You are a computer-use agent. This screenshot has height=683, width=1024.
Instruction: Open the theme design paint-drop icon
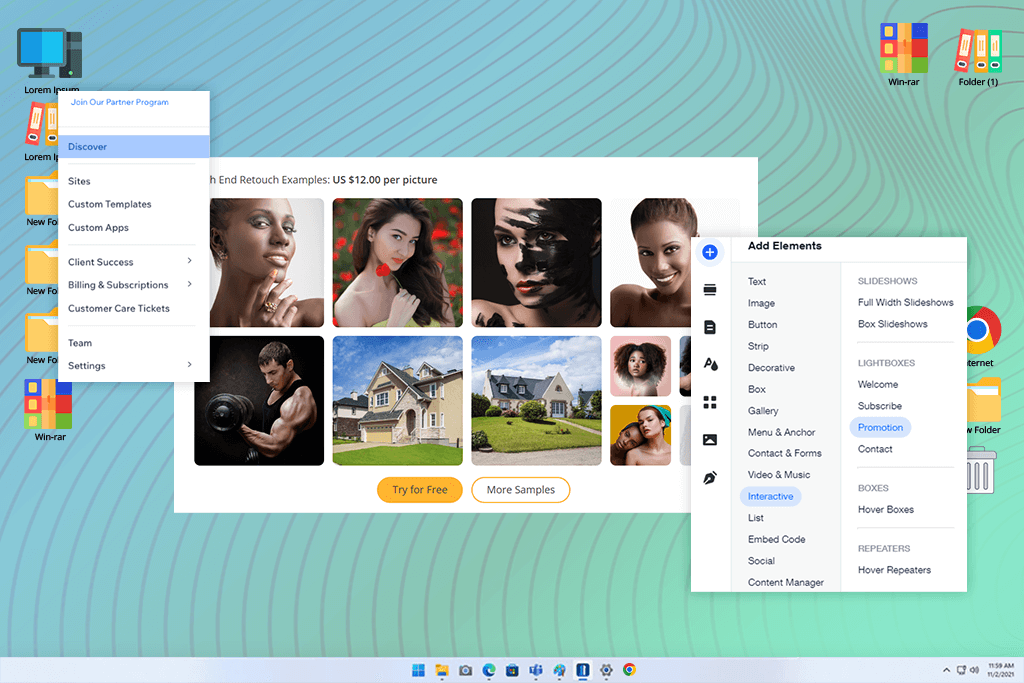[711, 364]
